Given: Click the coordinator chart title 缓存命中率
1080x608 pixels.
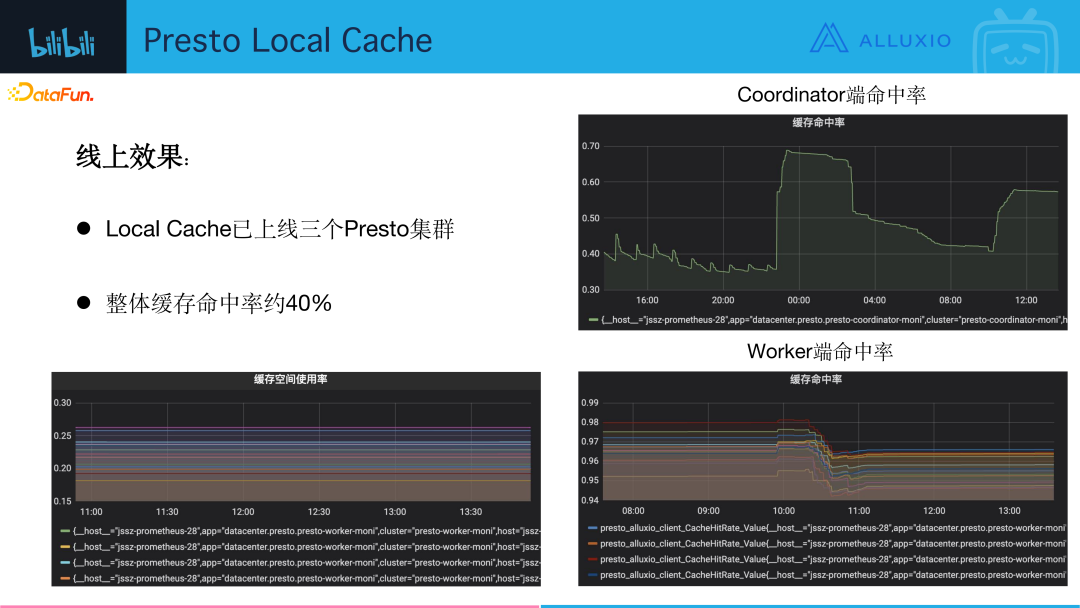Looking at the screenshot, I should [818, 123].
